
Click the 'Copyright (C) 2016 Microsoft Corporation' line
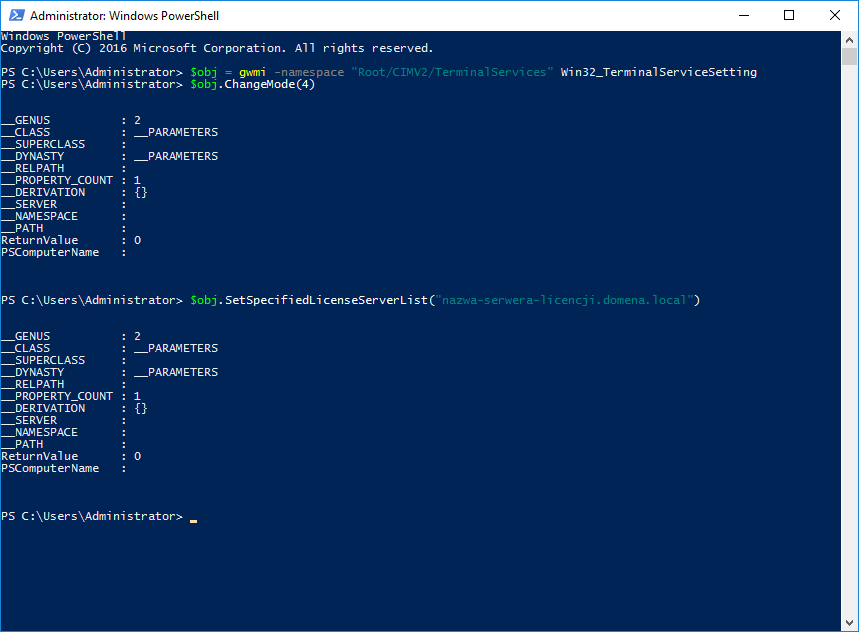coord(216,48)
